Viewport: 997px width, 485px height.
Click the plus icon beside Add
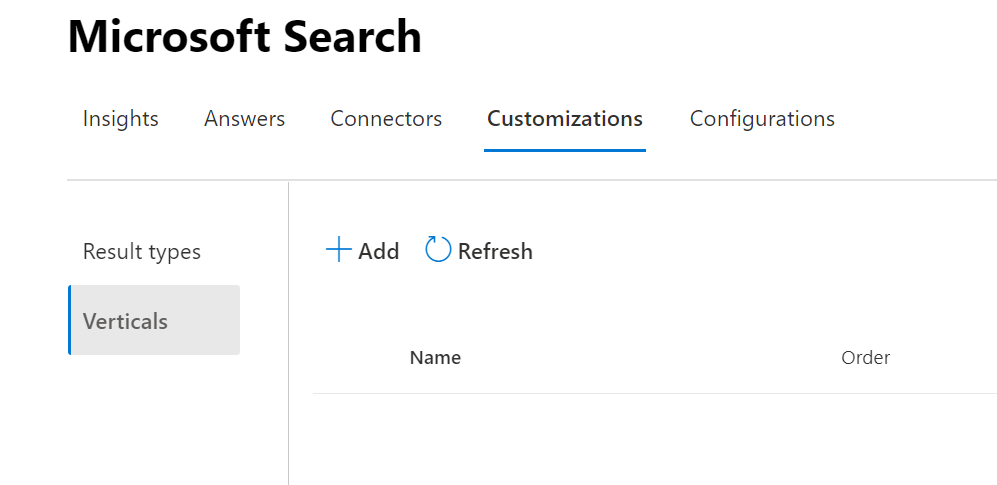tap(339, 250)
